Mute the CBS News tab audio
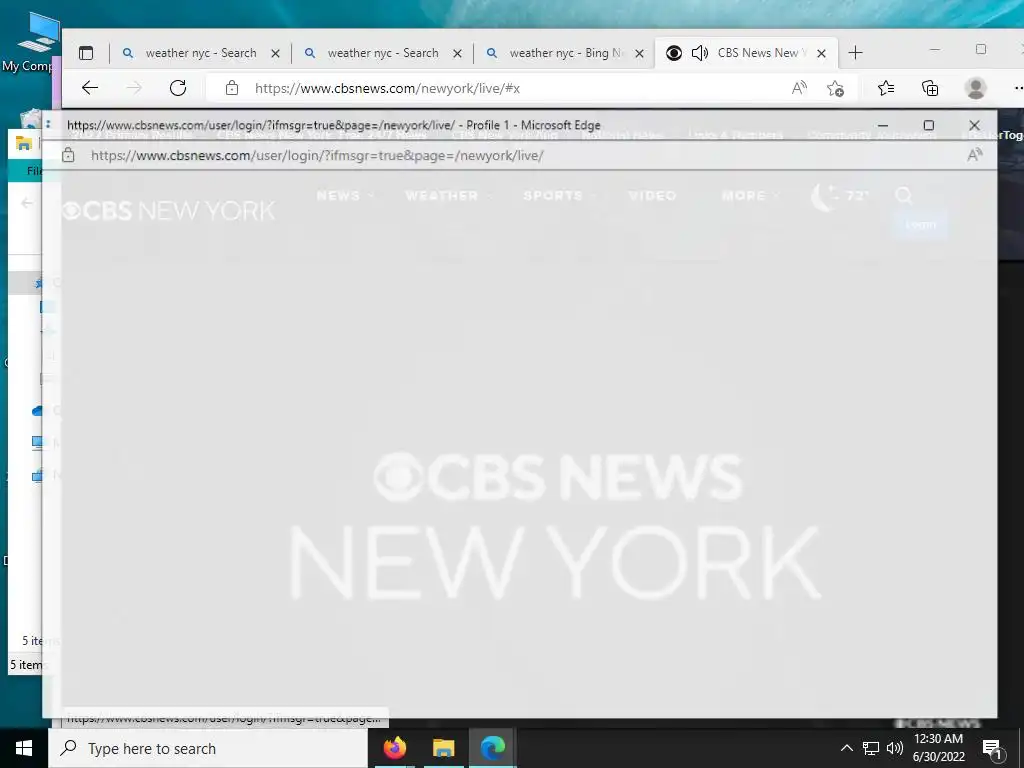Viewport: 1024px width, 768px height. click(x=699, y=53)
